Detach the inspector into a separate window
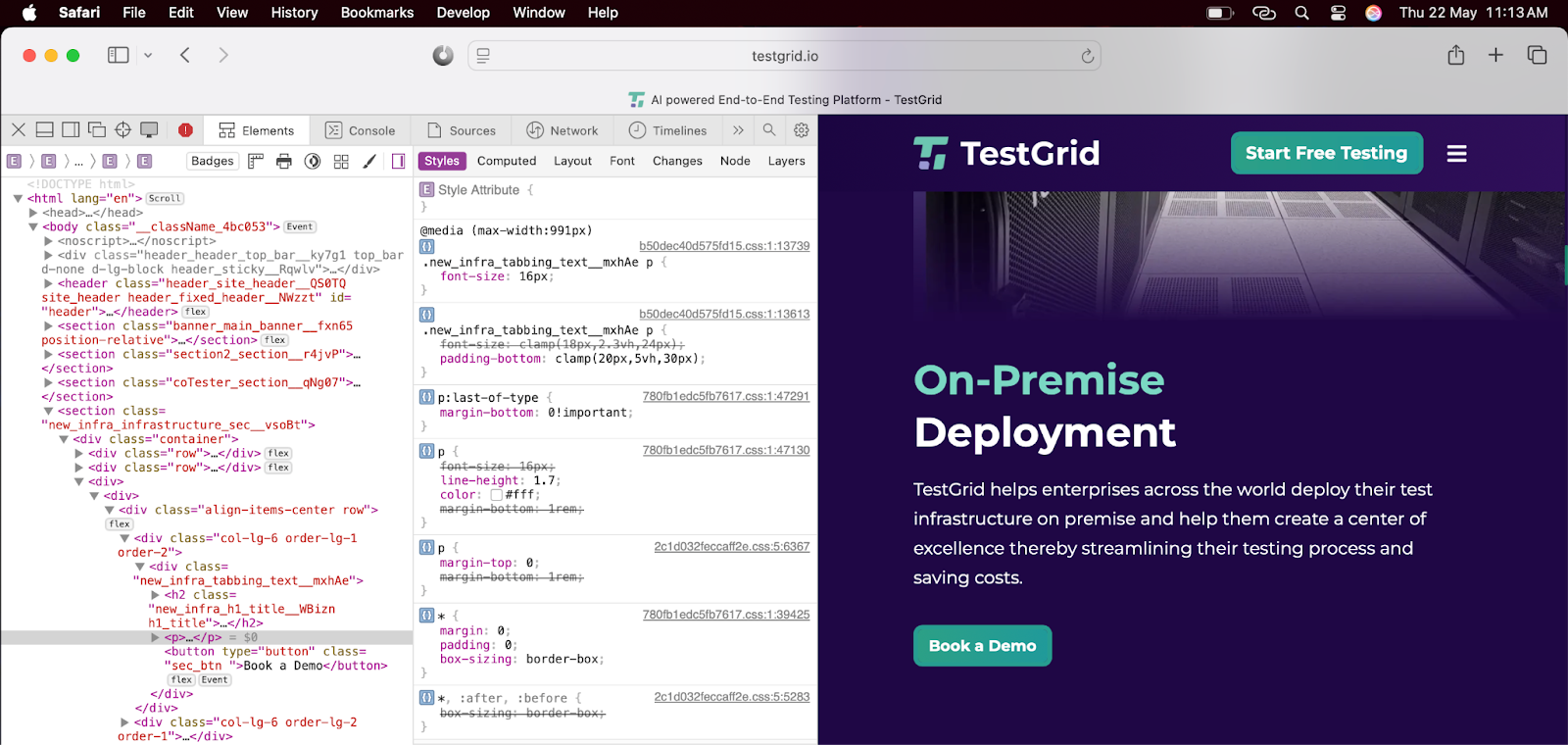This screenshot has height=745, width=1568. click(x=97, y=129)
